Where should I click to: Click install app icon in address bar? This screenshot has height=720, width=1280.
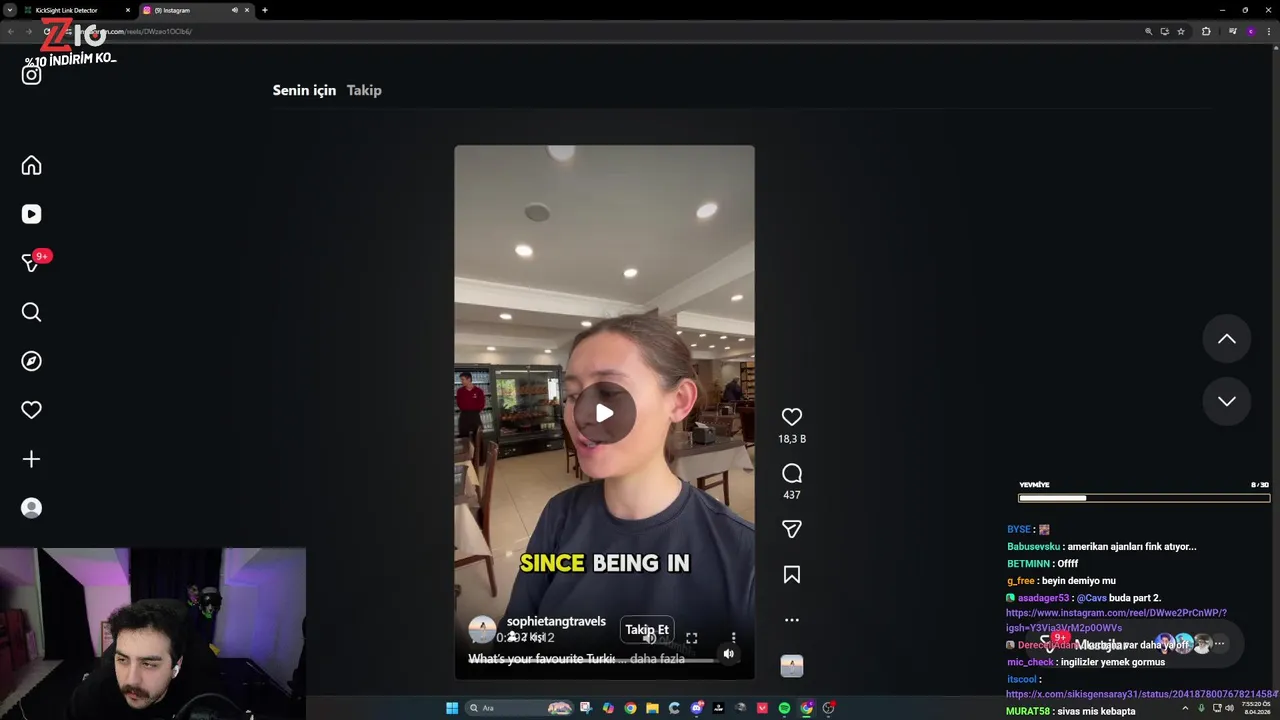tap(1164, 31)
